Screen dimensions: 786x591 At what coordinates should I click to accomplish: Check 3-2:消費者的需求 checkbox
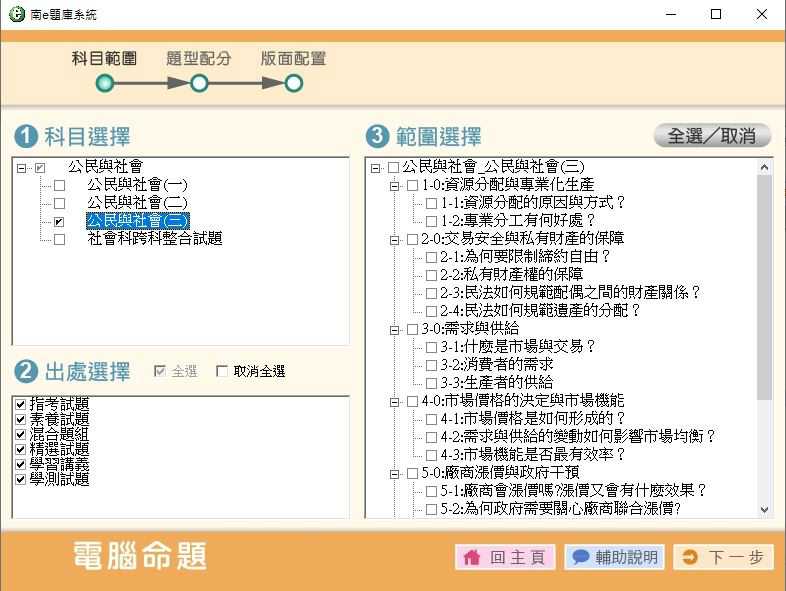click(431, 365)
